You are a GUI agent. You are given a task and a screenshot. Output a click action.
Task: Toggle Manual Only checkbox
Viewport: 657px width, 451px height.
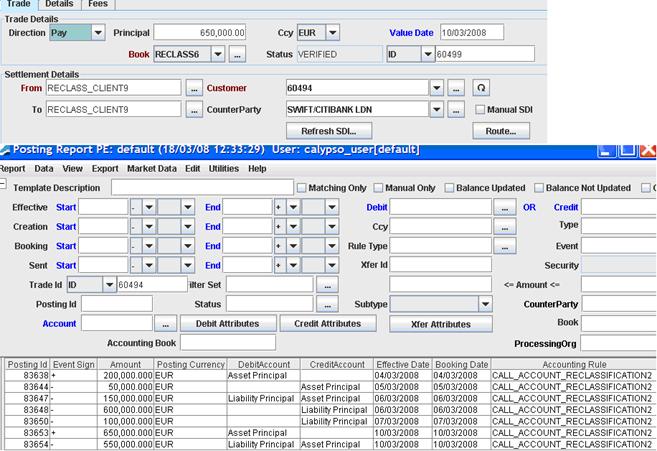378,188
